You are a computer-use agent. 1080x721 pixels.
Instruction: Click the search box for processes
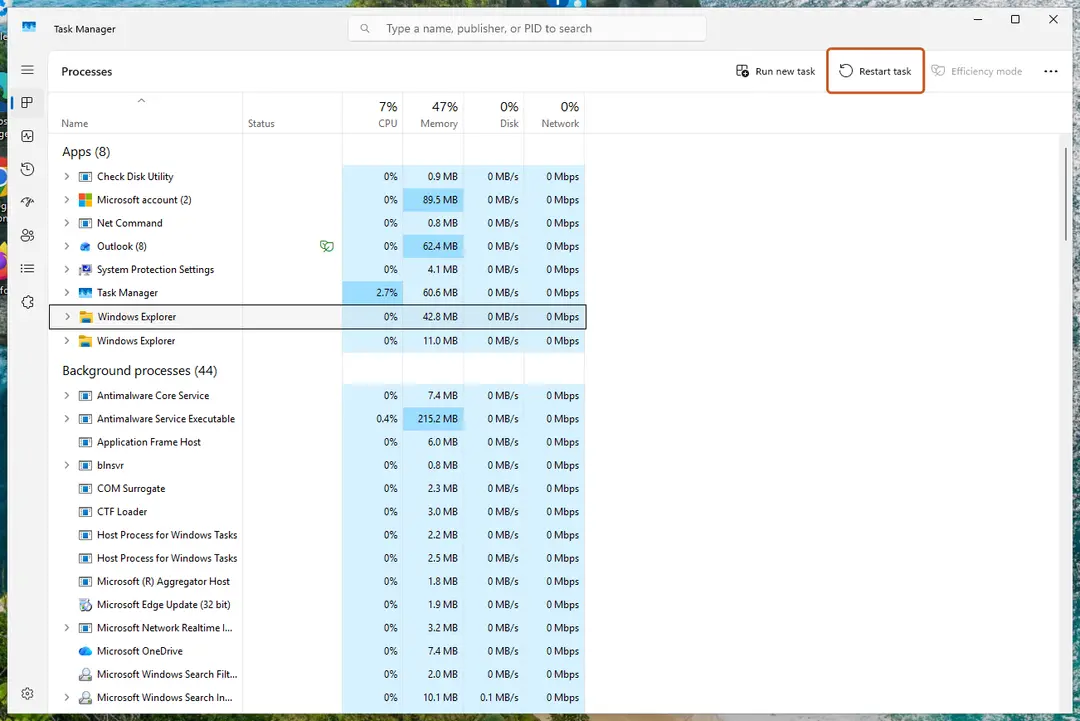tap(527, 29)
